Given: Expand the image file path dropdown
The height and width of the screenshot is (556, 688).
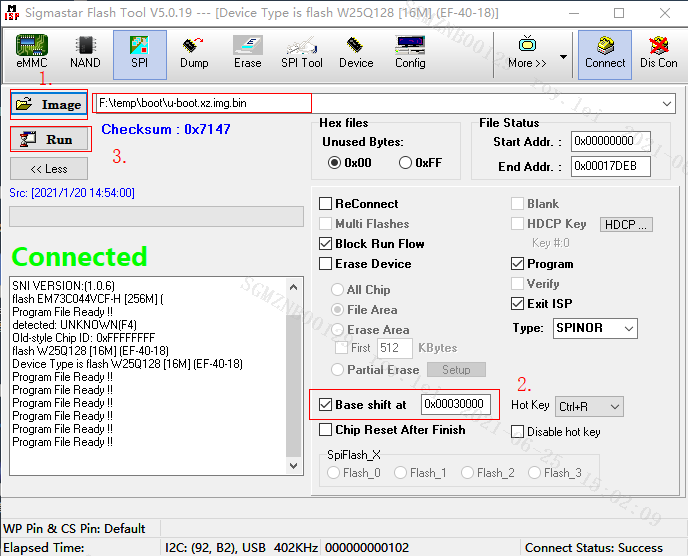Looking at the screenshot, I should click(x=667, y=104).
